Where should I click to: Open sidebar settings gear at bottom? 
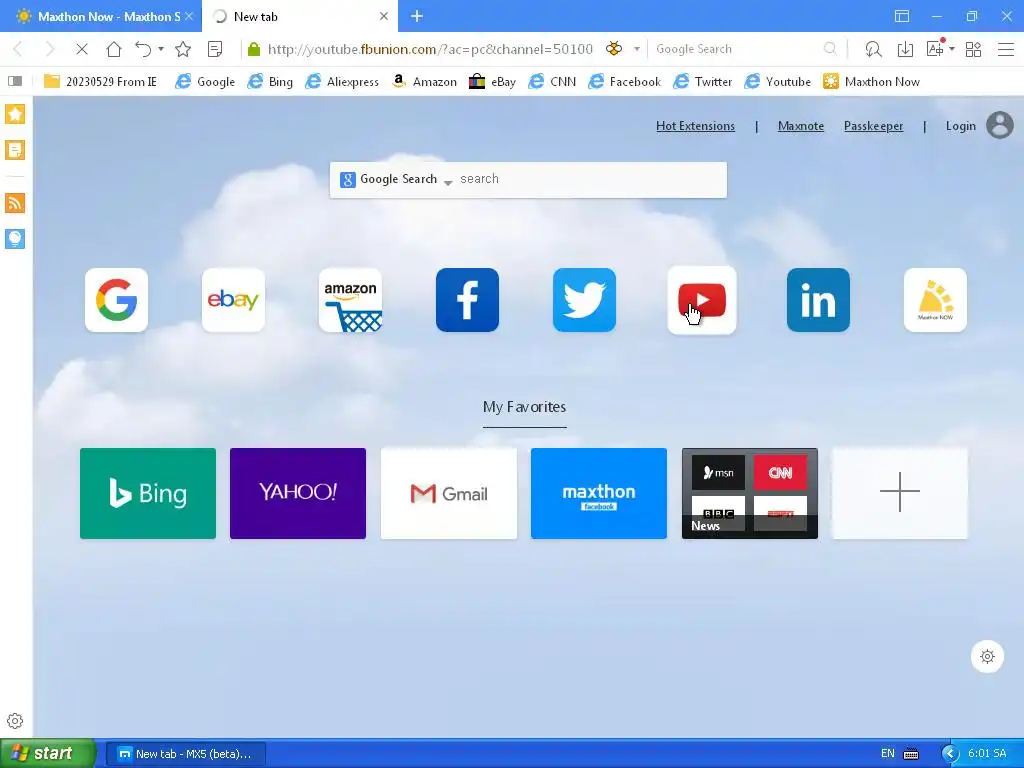point(15,721)
